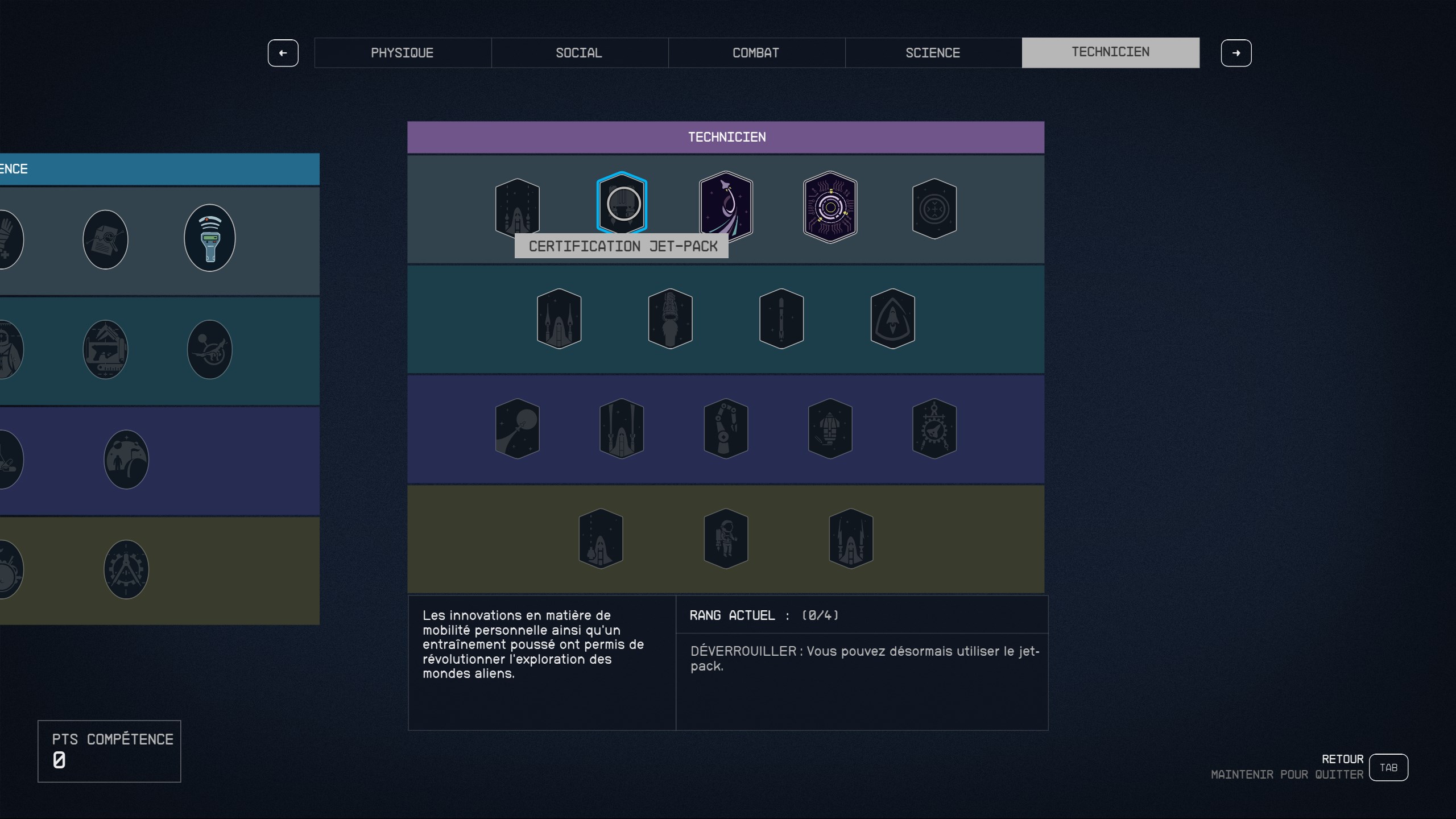Select the Piloting skill rocket-trail badge

[726, 205]
